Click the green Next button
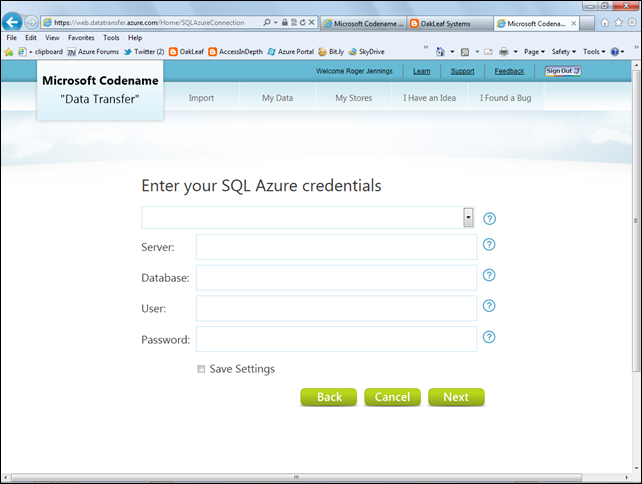 (x=456, y=397)
